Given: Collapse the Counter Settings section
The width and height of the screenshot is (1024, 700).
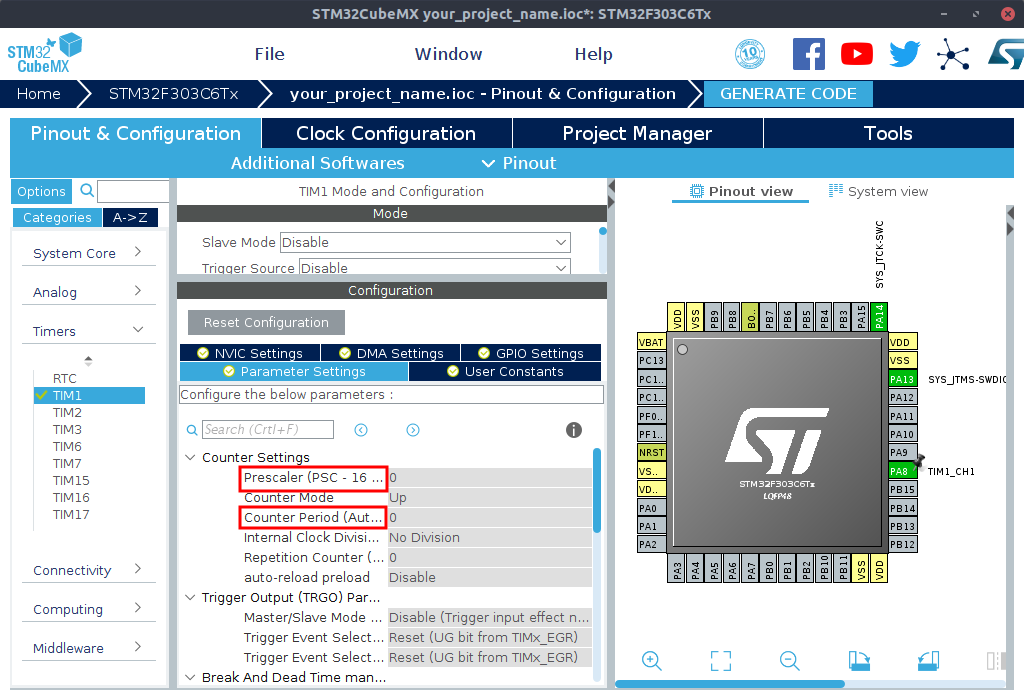Looking at the screenshot, I should (191, 458).
